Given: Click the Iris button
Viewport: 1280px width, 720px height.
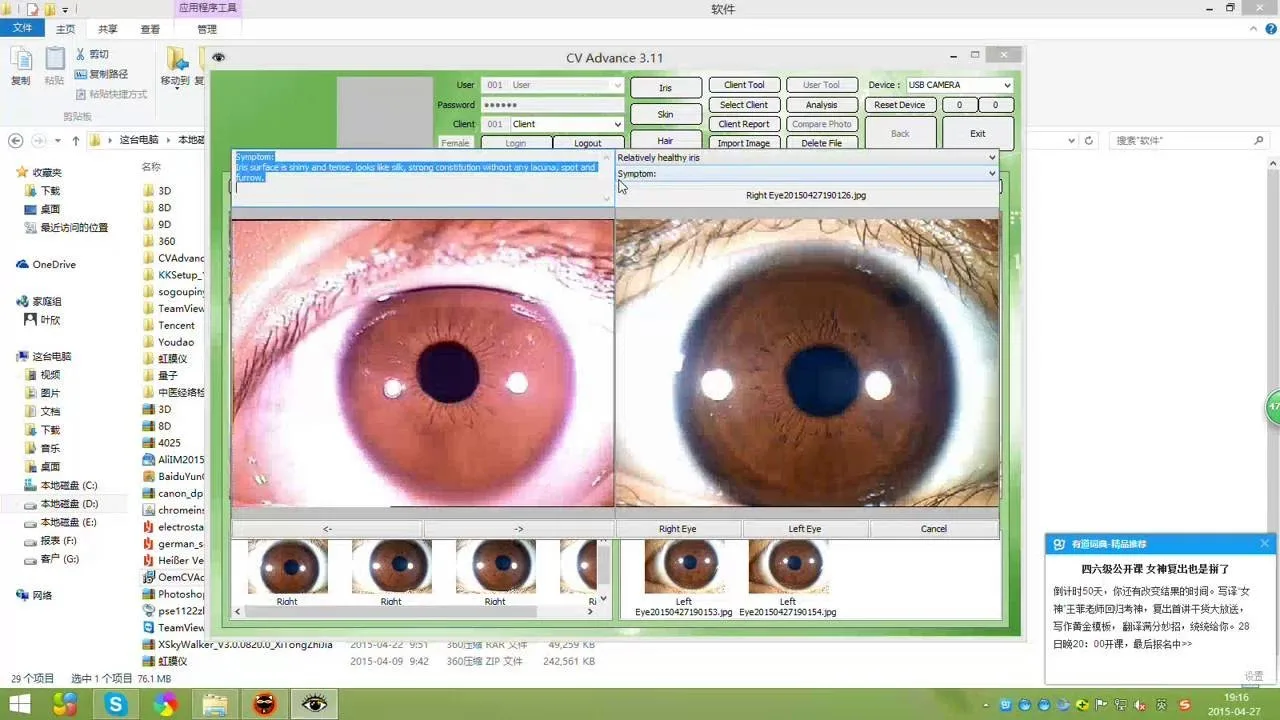Looking at the screenshot, I should pos(666,88).
